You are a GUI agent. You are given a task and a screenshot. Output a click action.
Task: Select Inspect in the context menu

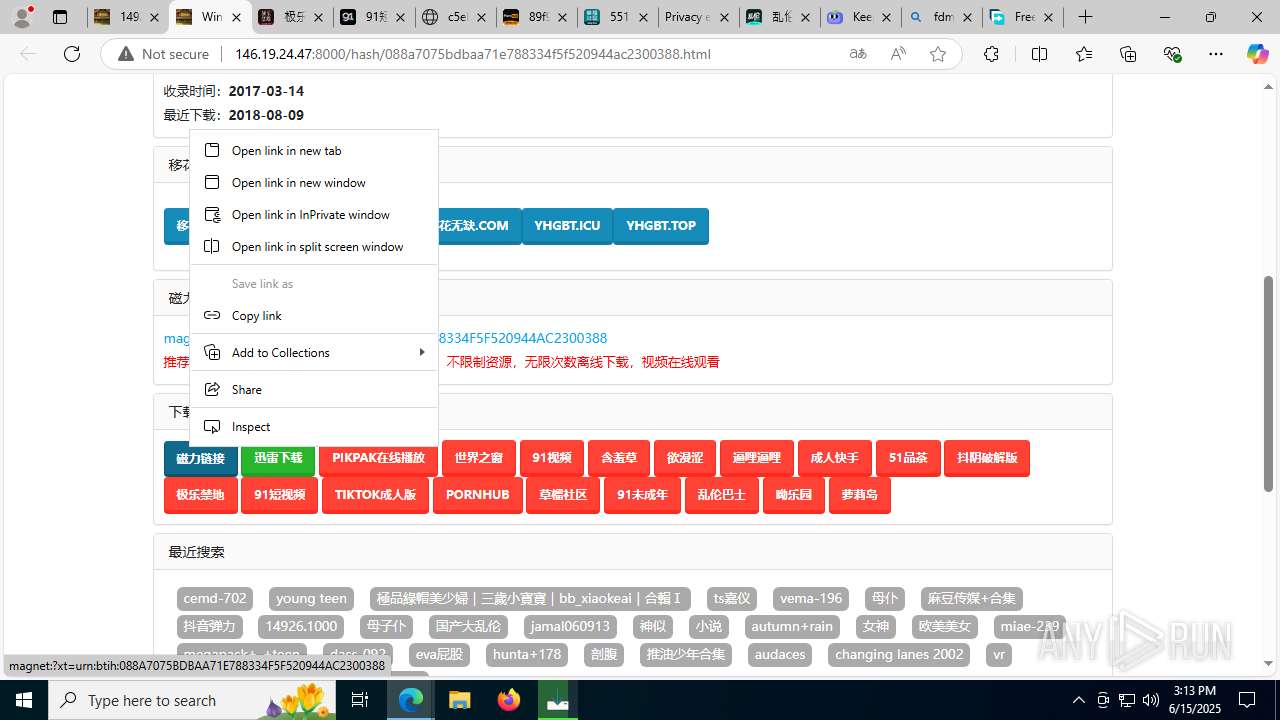tap(314, 426)
